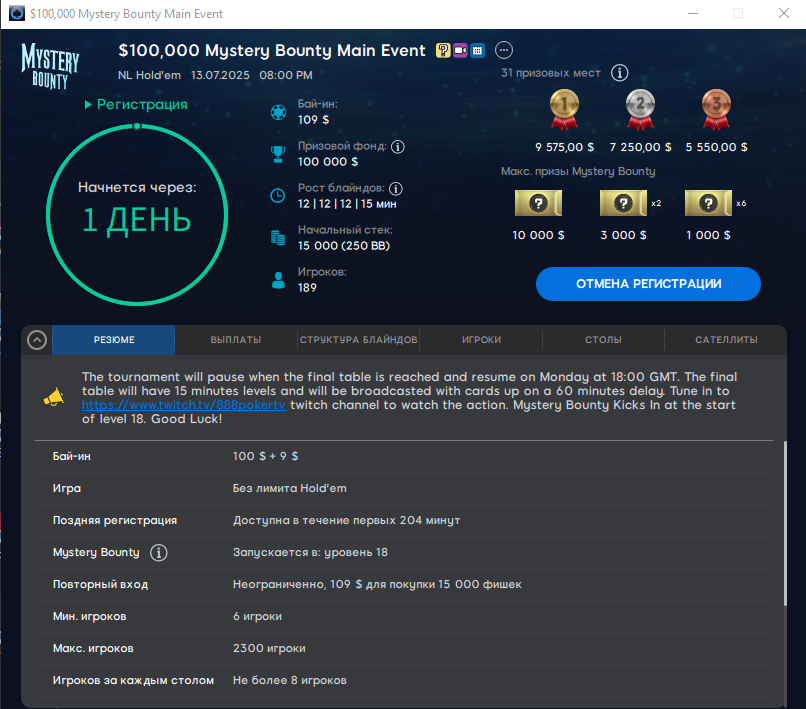
Task: Click the blue calendar badge icon
Action: pyautogui.click(x=478, y=50)
